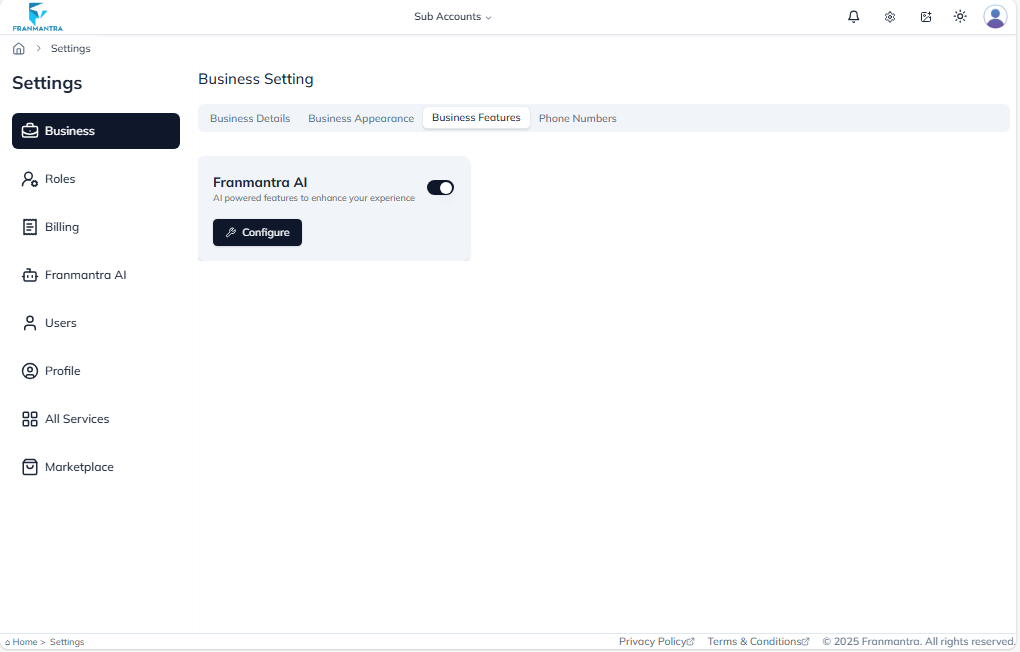Click the image capture icon in top bar
This screenshot has height=652, width=1020.
(x=925, y=16)
